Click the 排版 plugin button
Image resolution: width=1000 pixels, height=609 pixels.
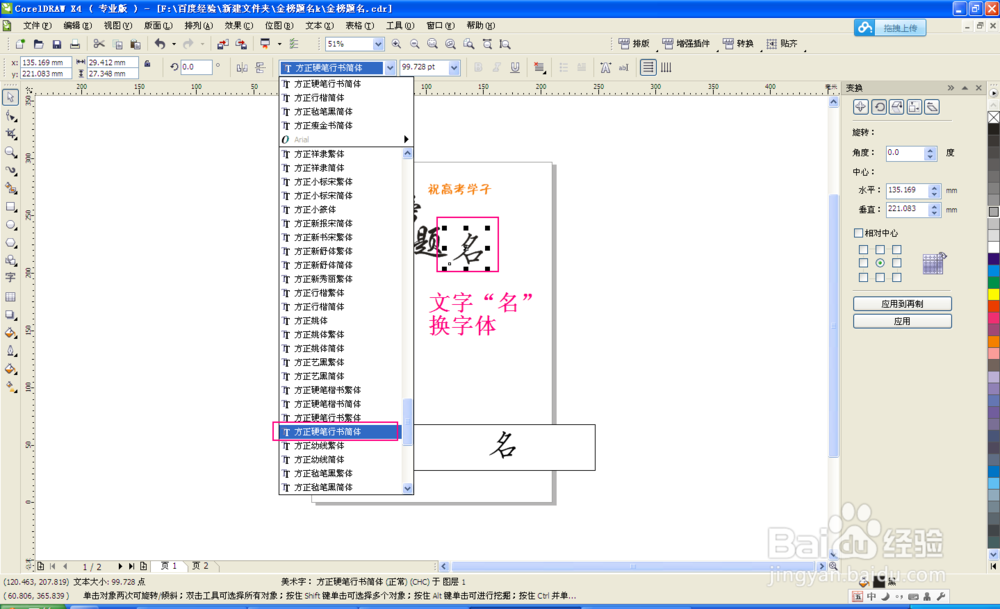click(634, 43)
